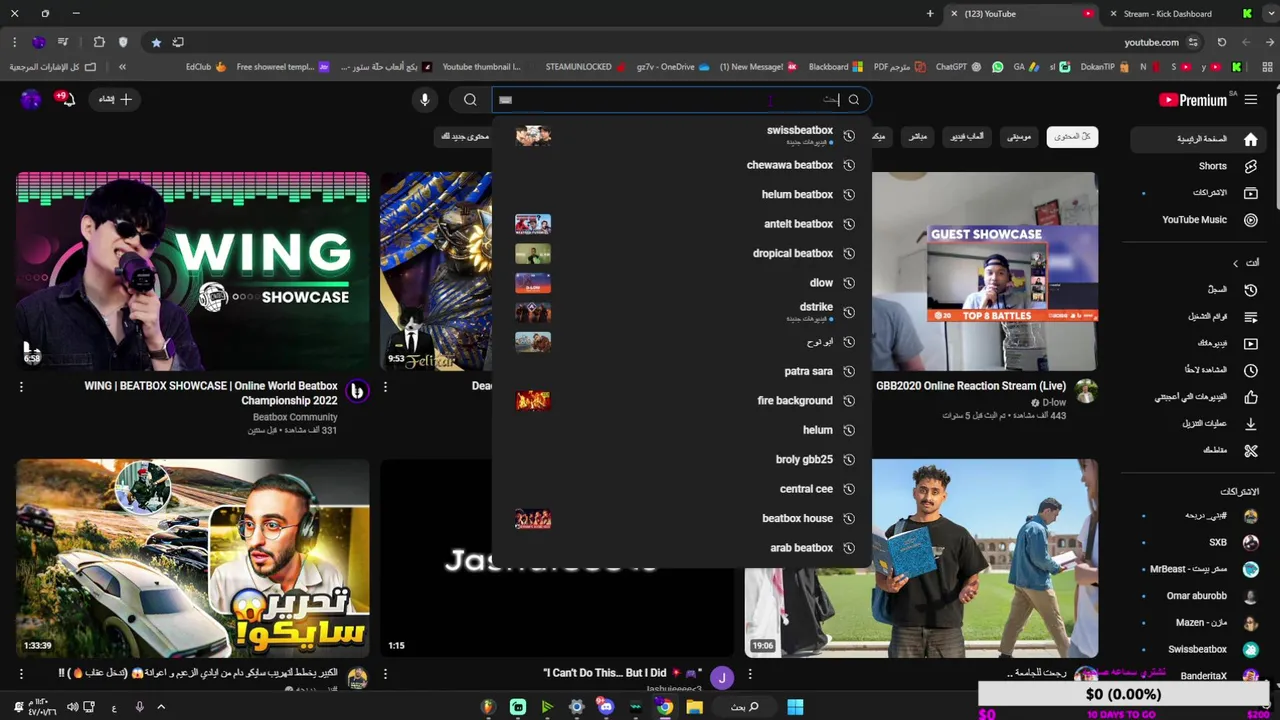Image resolution: width=1280 pixels, height=720 pixels.
Task: Select the Live (مباشر) filter chip
Action: click(917, 137)
